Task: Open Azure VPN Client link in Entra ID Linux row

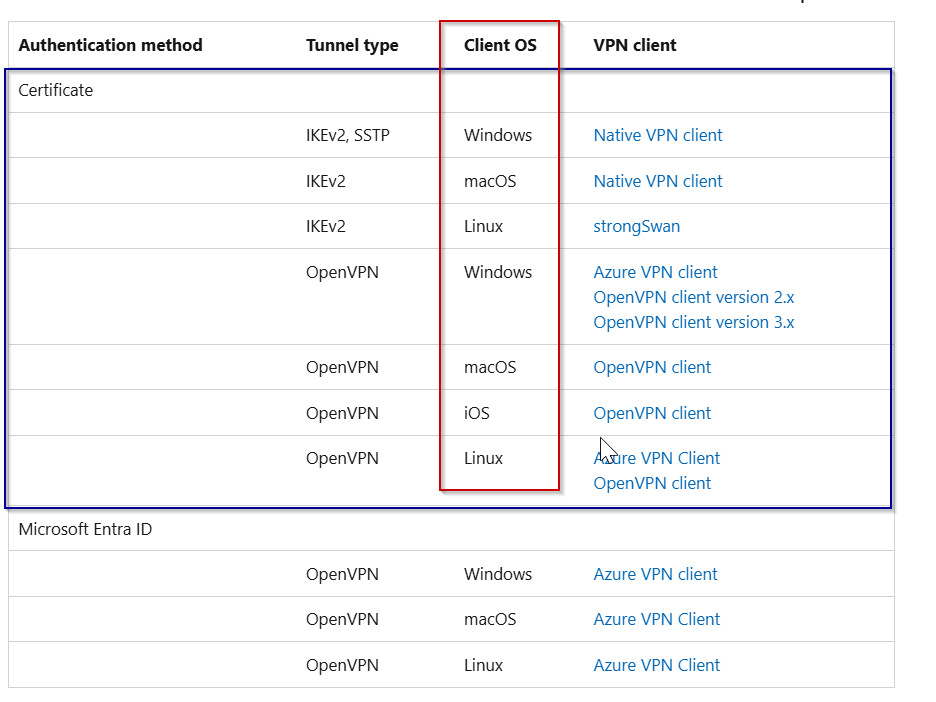Action: (x=657, y=666)
